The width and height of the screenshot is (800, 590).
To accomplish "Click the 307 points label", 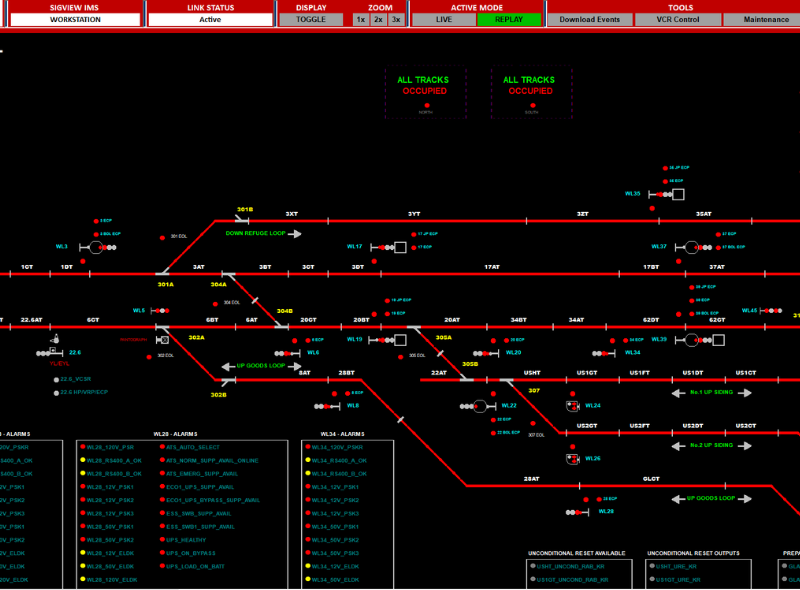I will tap(534, 390).
